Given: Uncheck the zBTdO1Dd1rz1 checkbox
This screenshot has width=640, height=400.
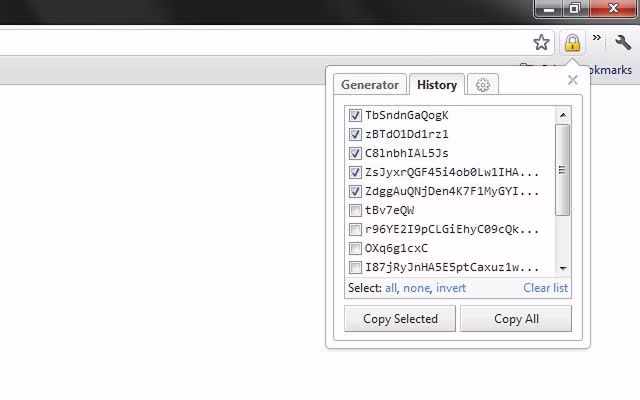Looking at the screenshot, I should click(x=355, y=134).
